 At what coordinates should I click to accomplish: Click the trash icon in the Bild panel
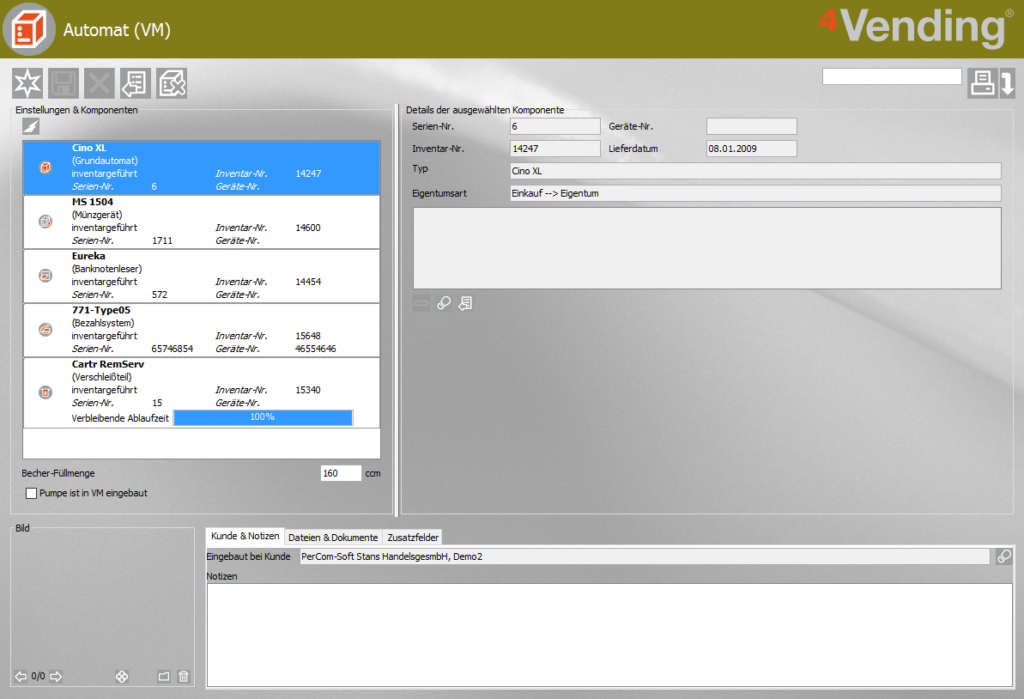tap(184, 677)
